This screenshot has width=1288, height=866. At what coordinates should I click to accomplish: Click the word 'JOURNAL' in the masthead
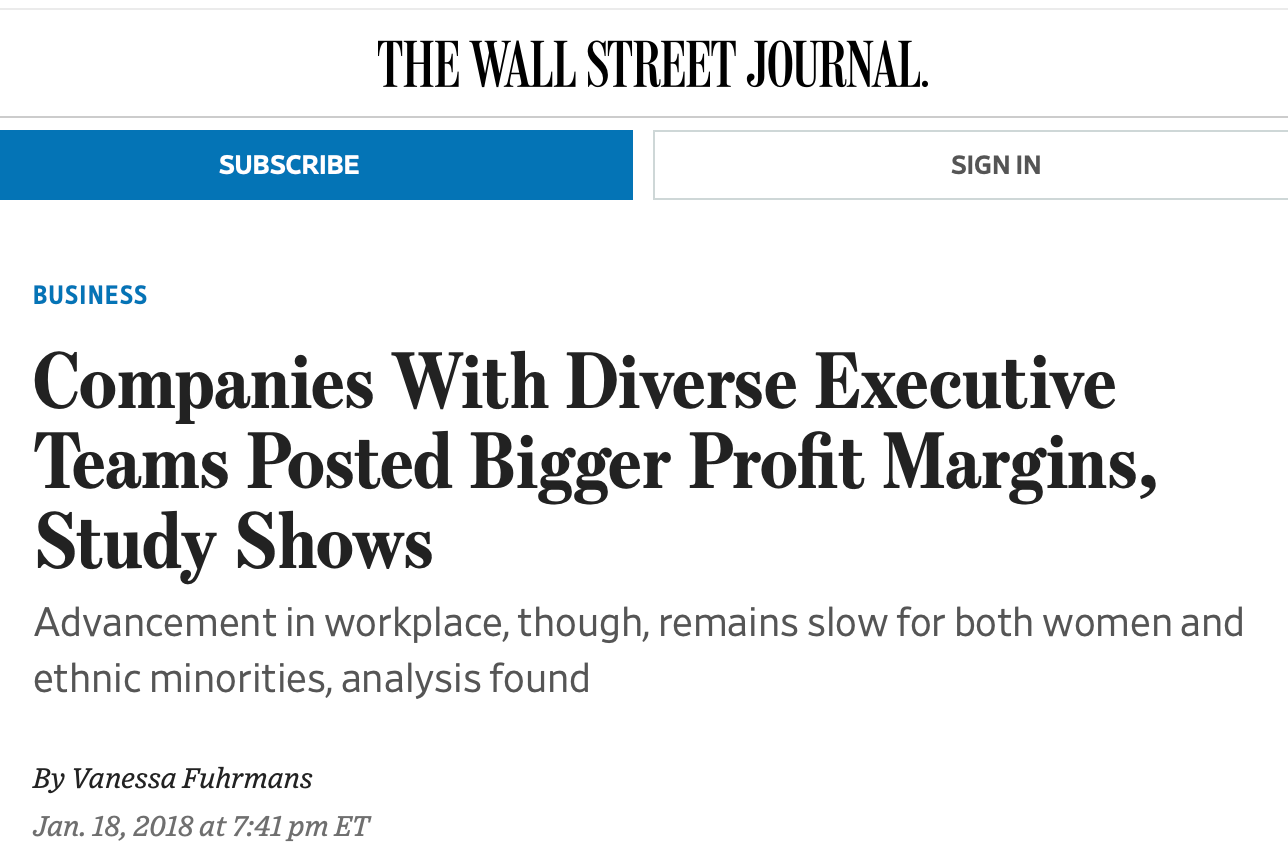pos(837,64)
